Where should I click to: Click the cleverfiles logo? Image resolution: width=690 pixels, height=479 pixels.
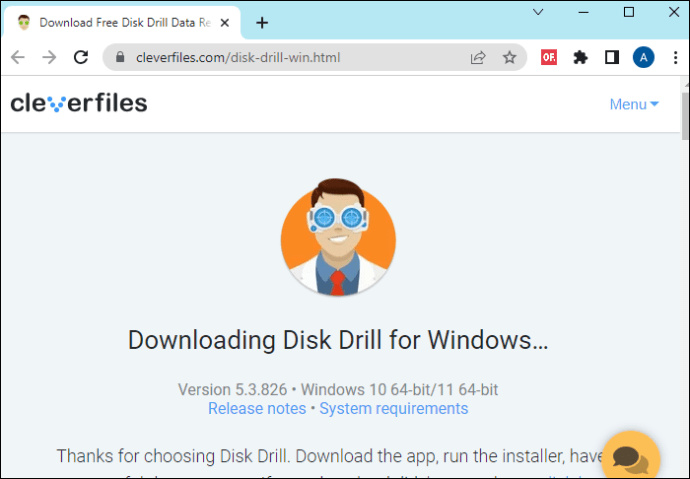pos(79,103)
